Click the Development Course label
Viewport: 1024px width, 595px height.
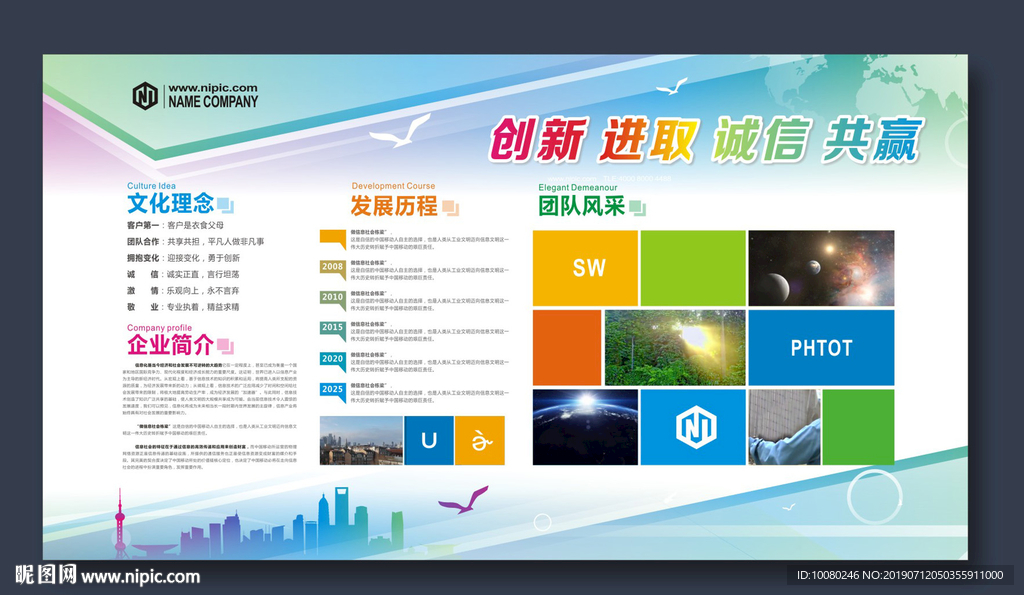[x=393, y=186]
